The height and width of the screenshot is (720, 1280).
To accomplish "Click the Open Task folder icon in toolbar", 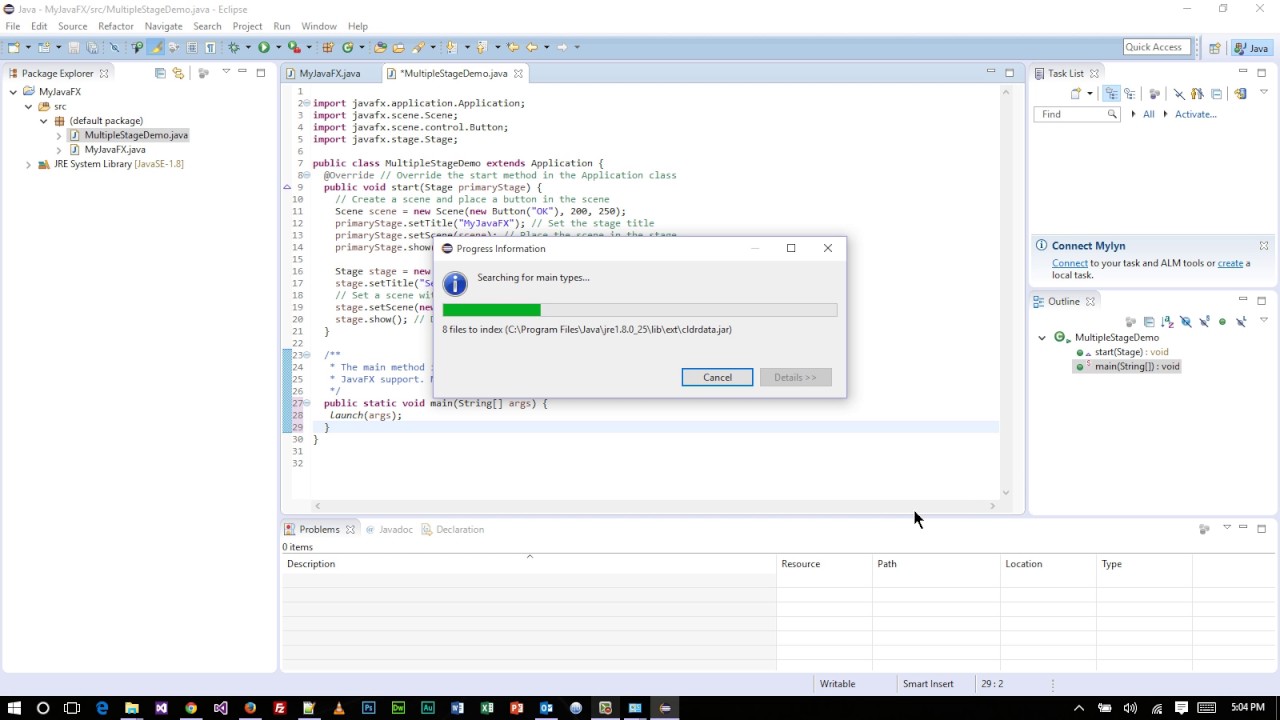I will 398,47.
